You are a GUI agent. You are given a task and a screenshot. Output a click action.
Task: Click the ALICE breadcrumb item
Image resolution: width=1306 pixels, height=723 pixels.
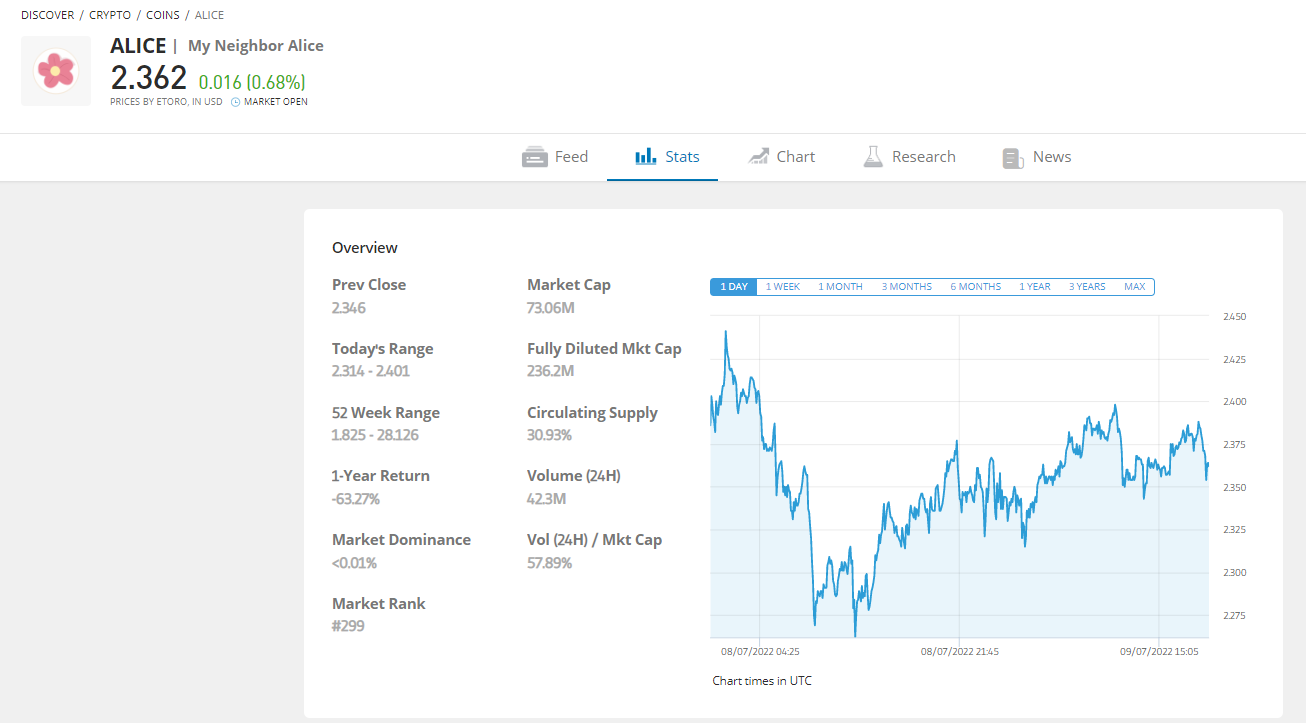point(209,15)
